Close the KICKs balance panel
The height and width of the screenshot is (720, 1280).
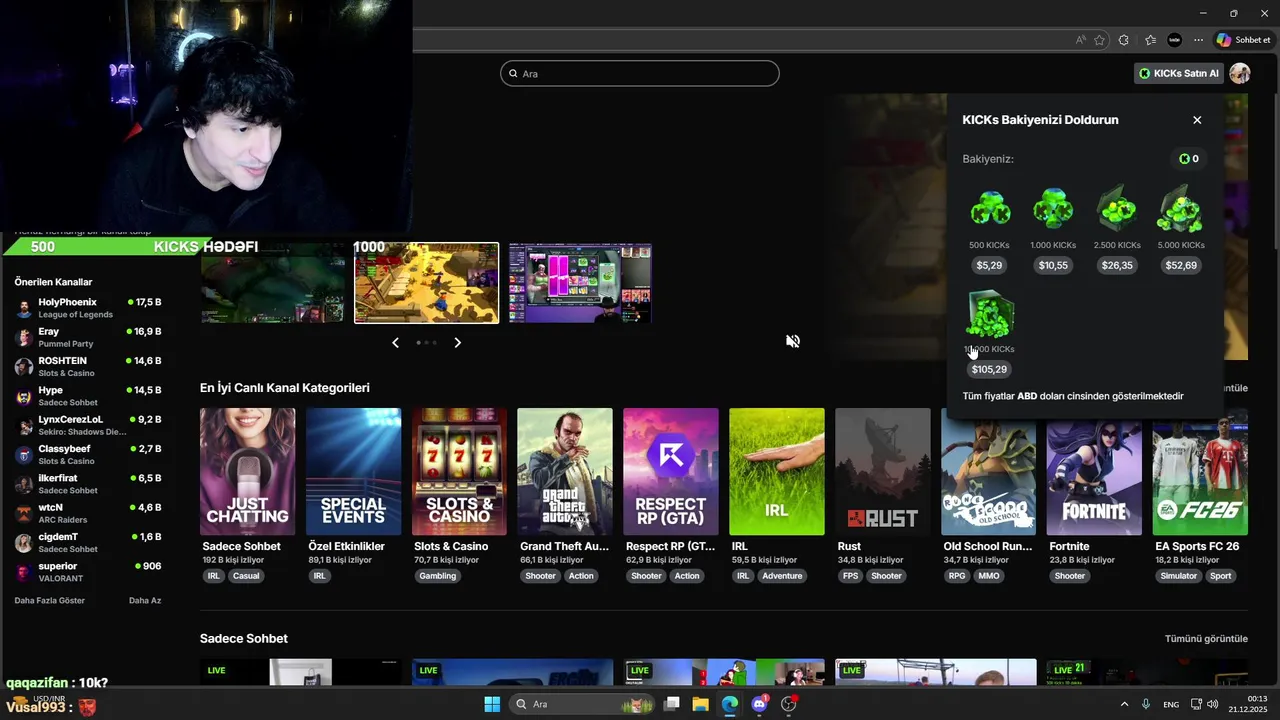point(1197,120)
